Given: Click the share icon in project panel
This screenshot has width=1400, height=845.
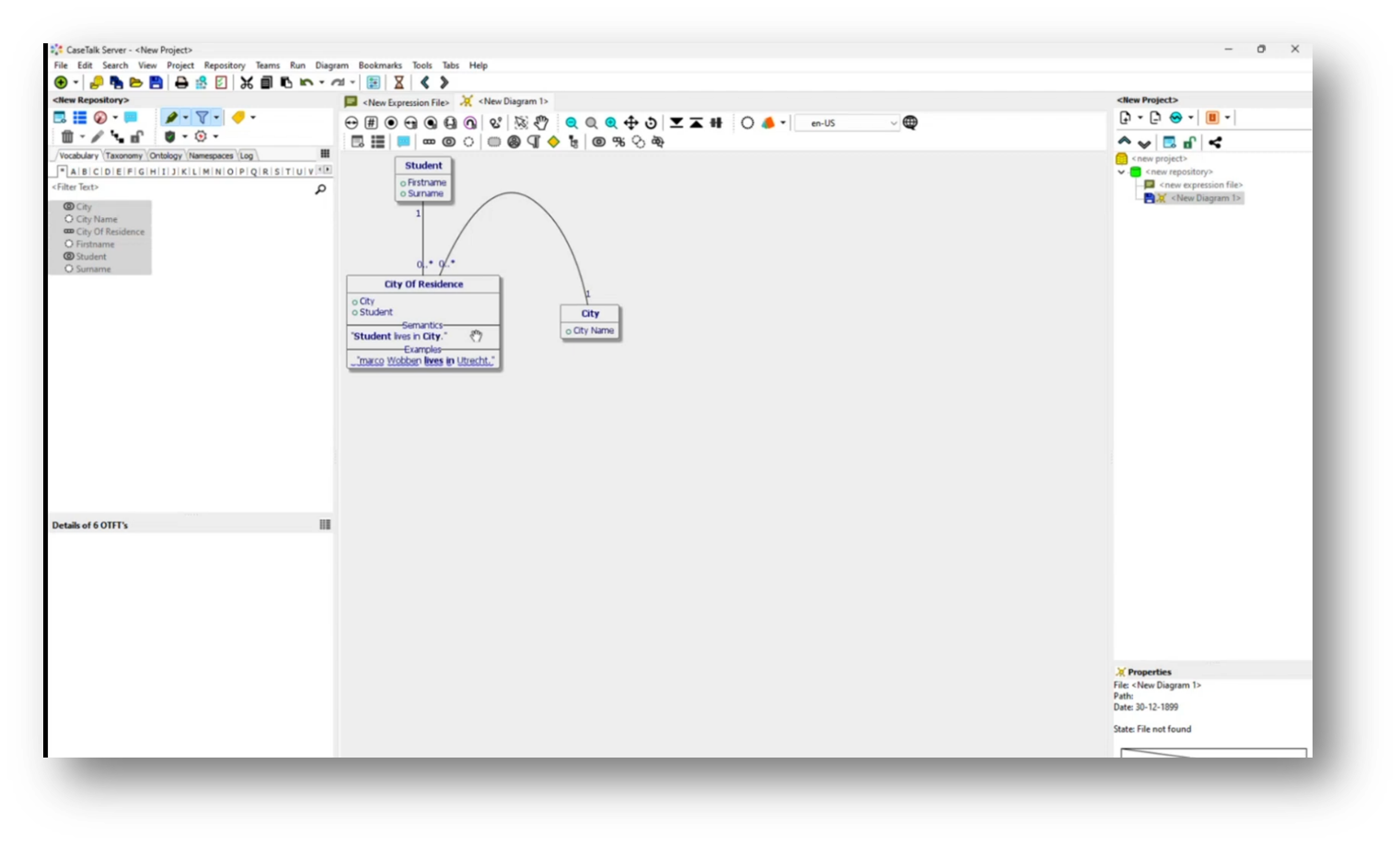Looking at the screenshot, I should click(1215, 143).
